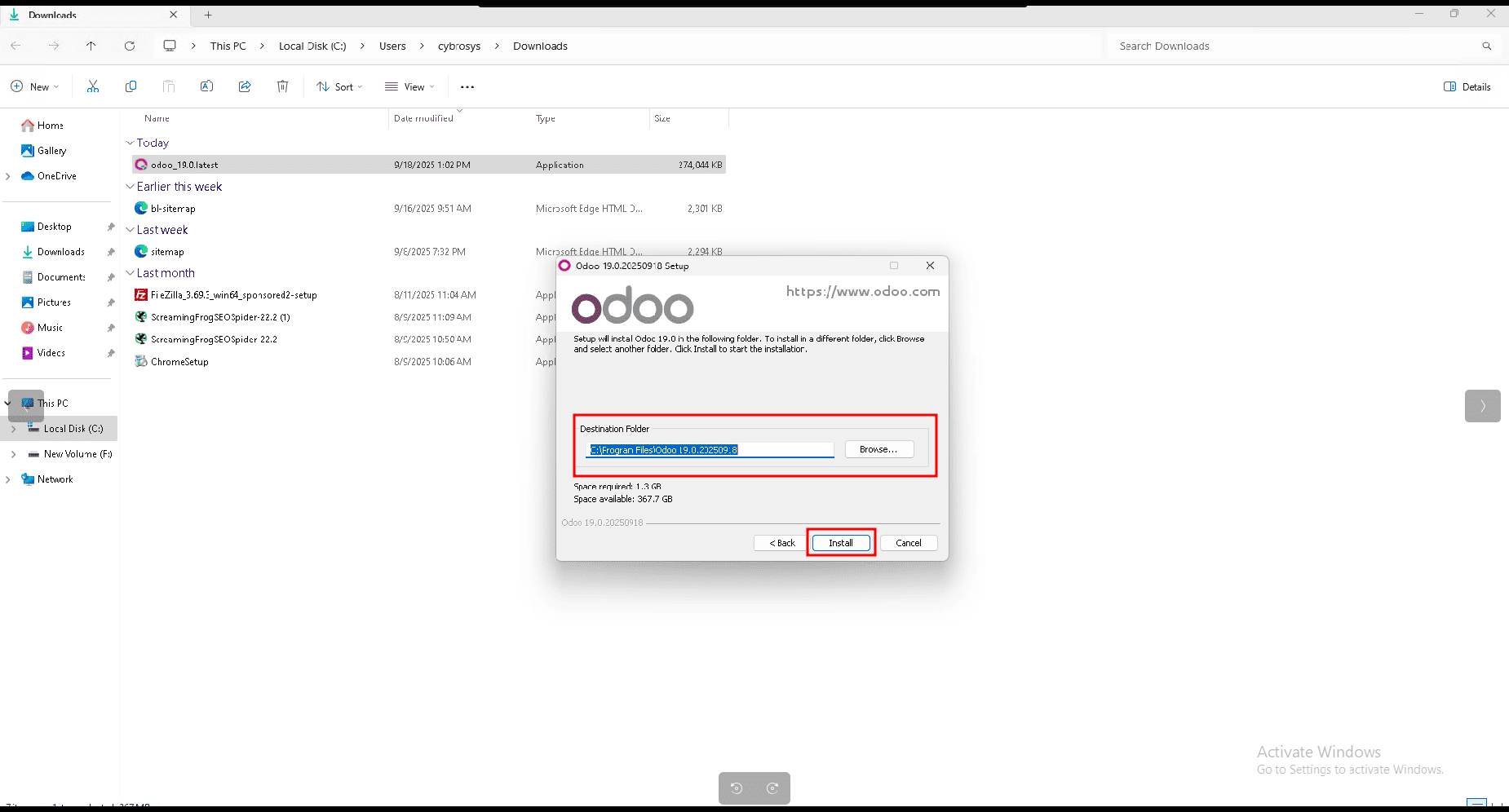This screenshot has height=812, width=1509.
Task: Select ScreamingFrogSEOSpider-22.2 file row
Action: click(x=428, y=339)
